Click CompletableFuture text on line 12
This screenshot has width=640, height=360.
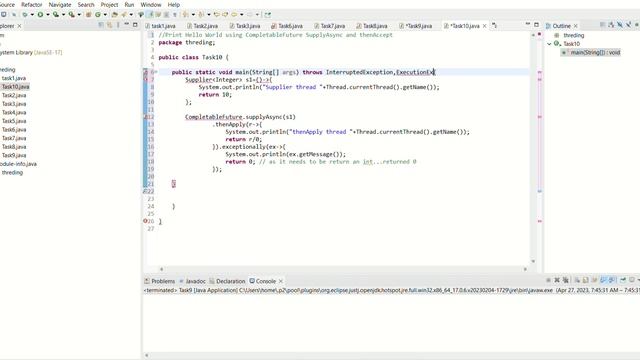[213, 117]
